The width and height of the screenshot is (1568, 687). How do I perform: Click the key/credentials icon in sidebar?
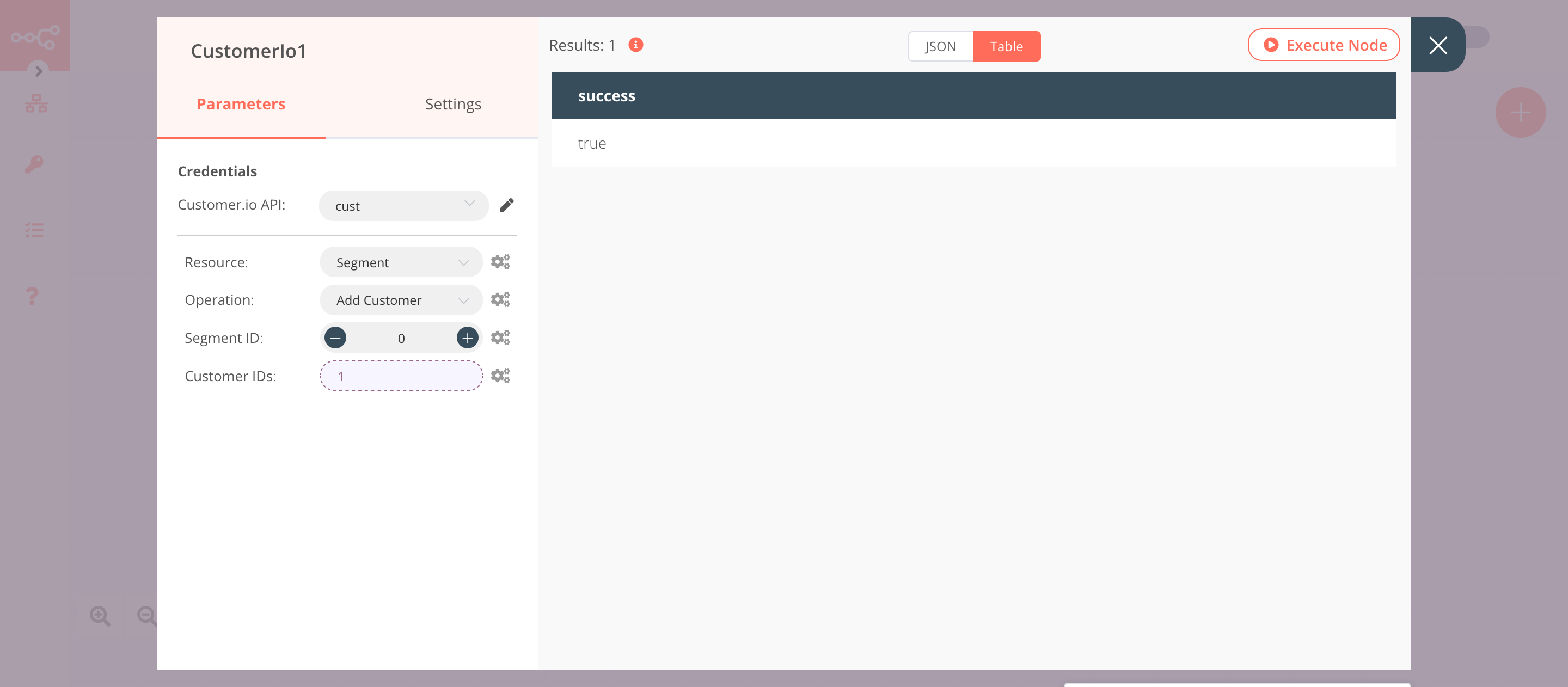click(34, 164)
